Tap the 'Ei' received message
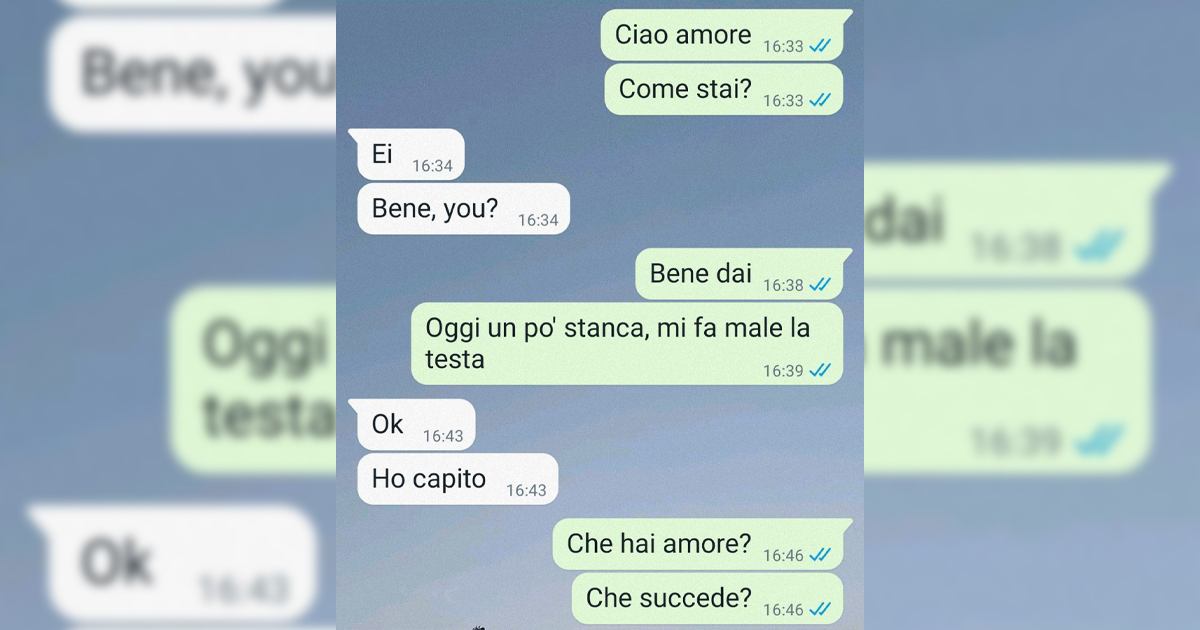This screenshot has height=630, width=1200. [x=408, y=155]
